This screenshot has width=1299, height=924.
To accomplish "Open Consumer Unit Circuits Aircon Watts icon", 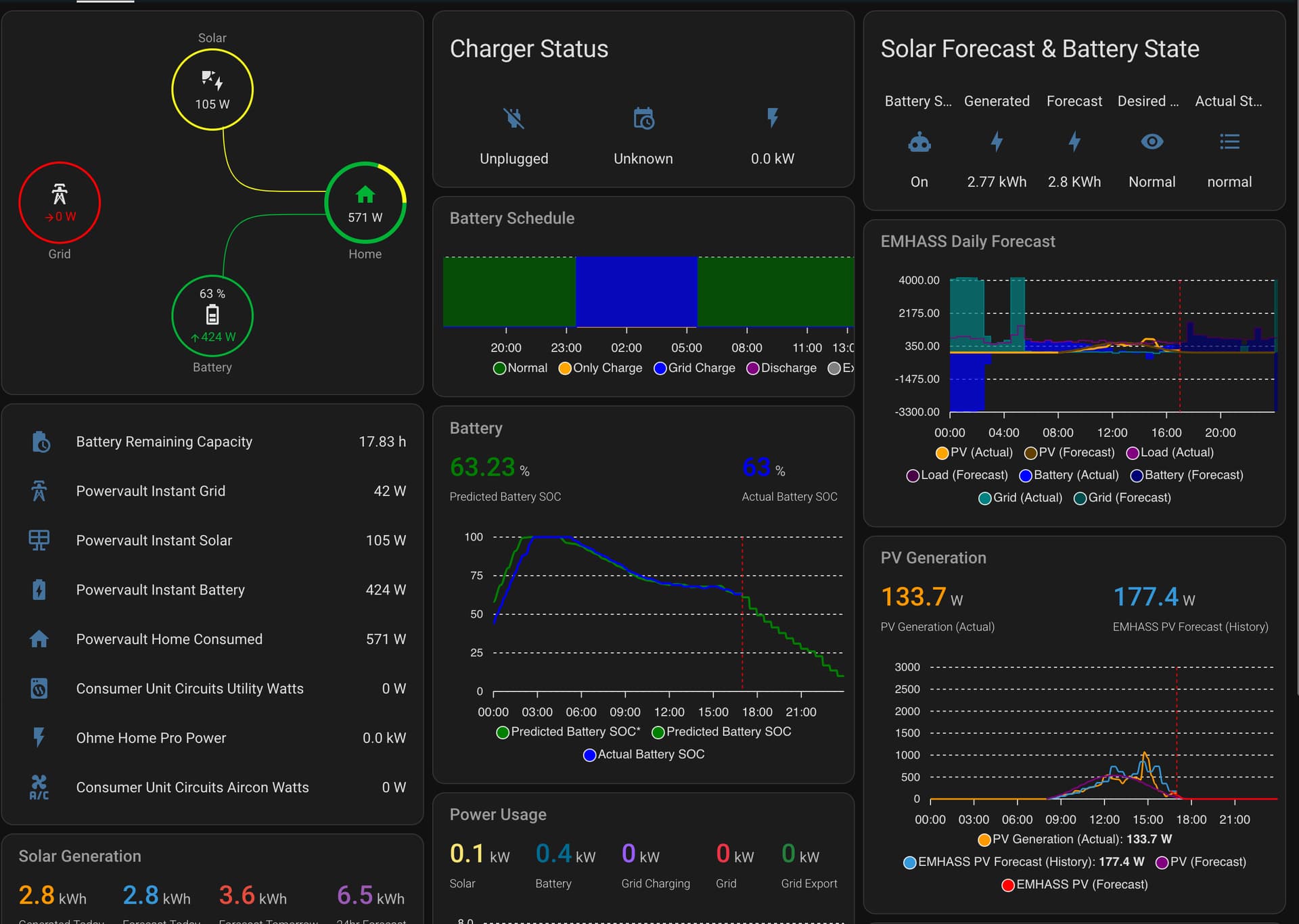I will click(x=39, y=787).
